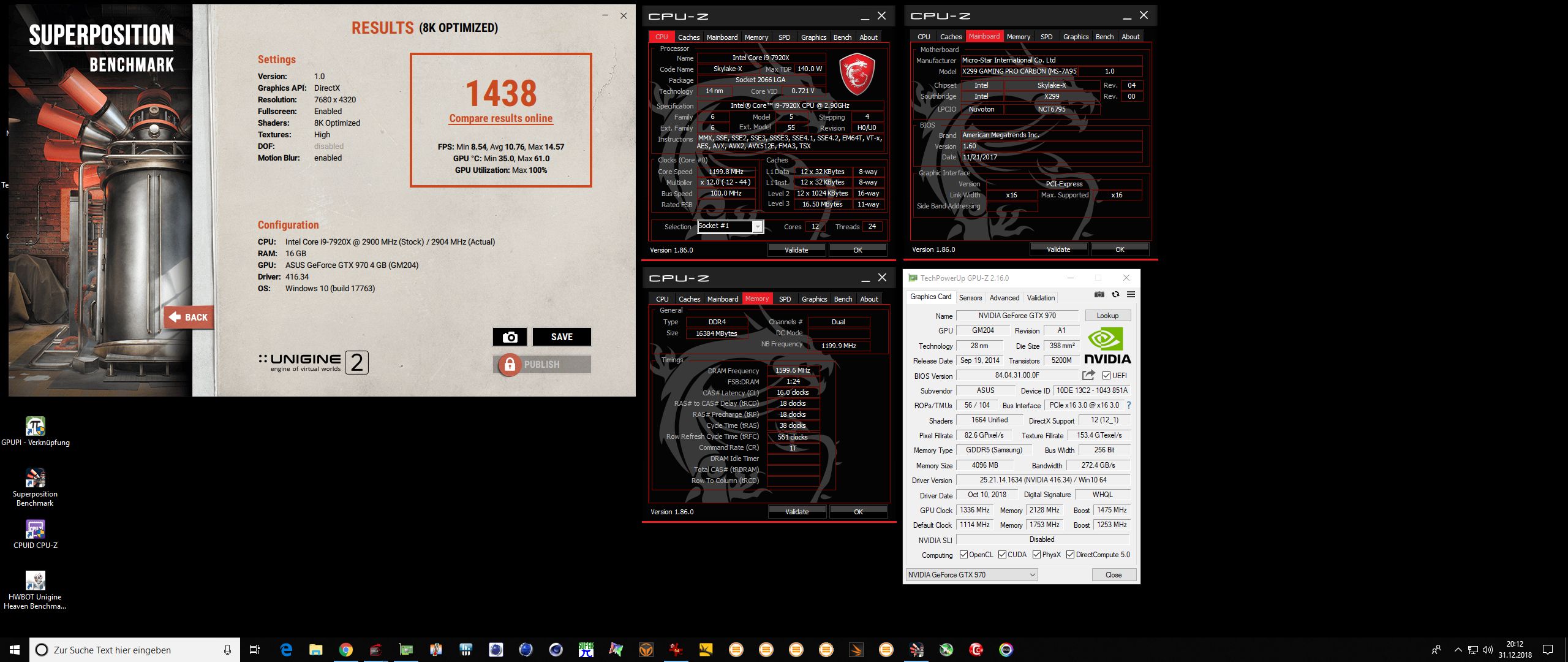The height and width of the screenshot is (662, 1568).
Task: Click the Lookup button in GPU-Z
Action: point(1107,316)
